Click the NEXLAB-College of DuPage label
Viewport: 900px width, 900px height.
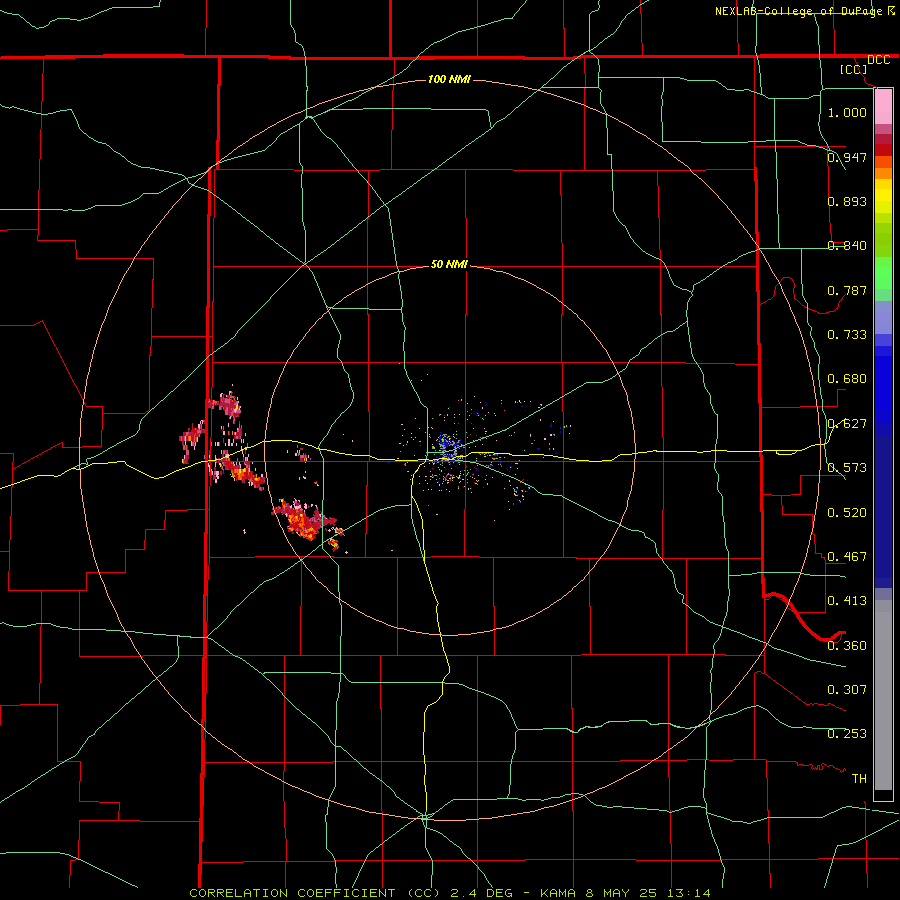pos(798,11)
